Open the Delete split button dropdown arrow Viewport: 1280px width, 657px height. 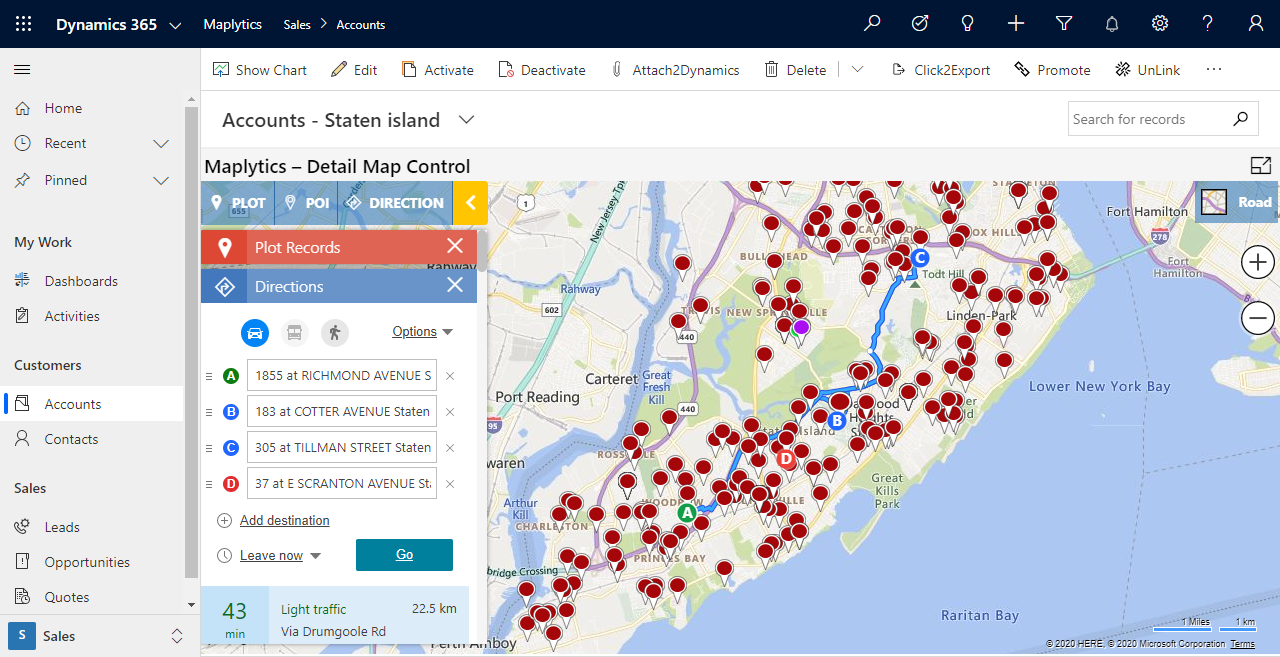click(857, 70)
